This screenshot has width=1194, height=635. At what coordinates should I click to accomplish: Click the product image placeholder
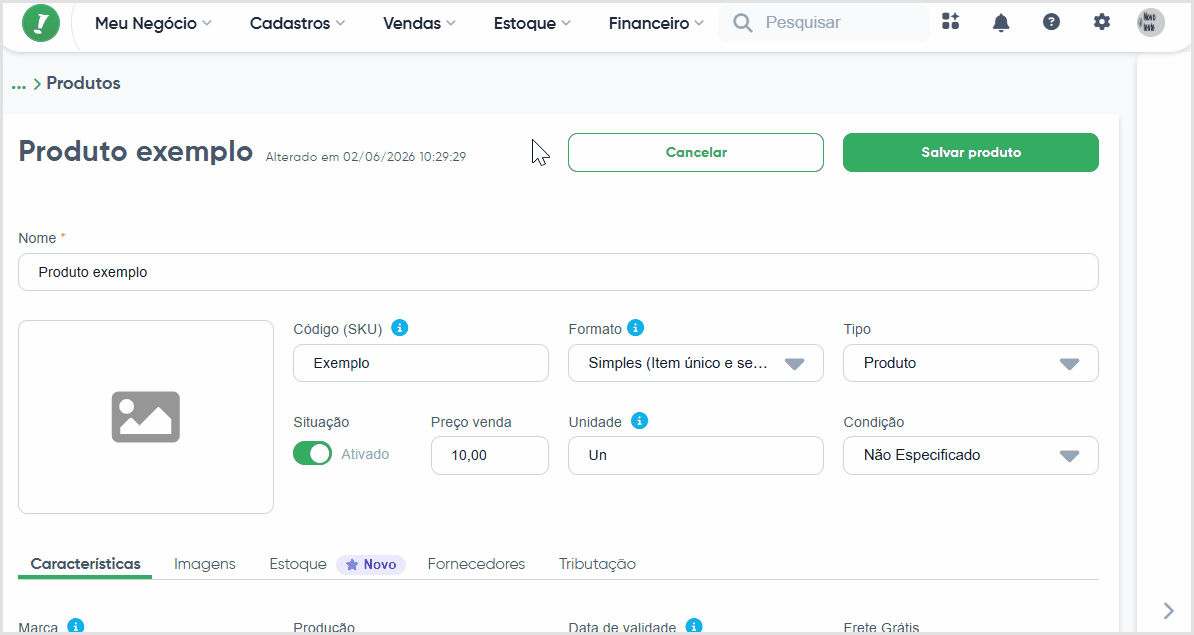145,416
